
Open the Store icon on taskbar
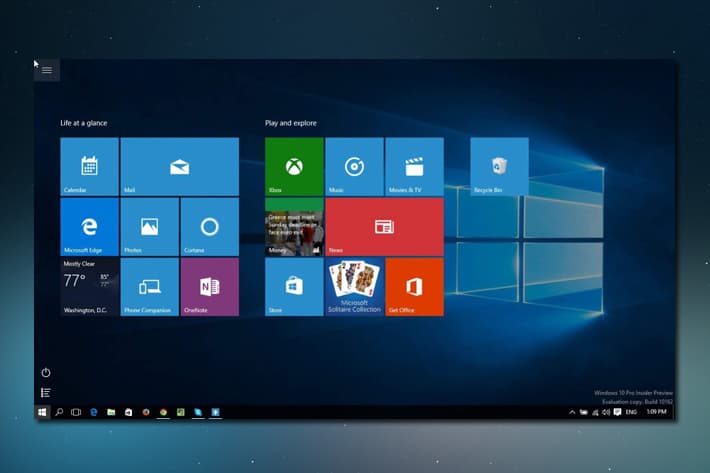click(128, 412)
